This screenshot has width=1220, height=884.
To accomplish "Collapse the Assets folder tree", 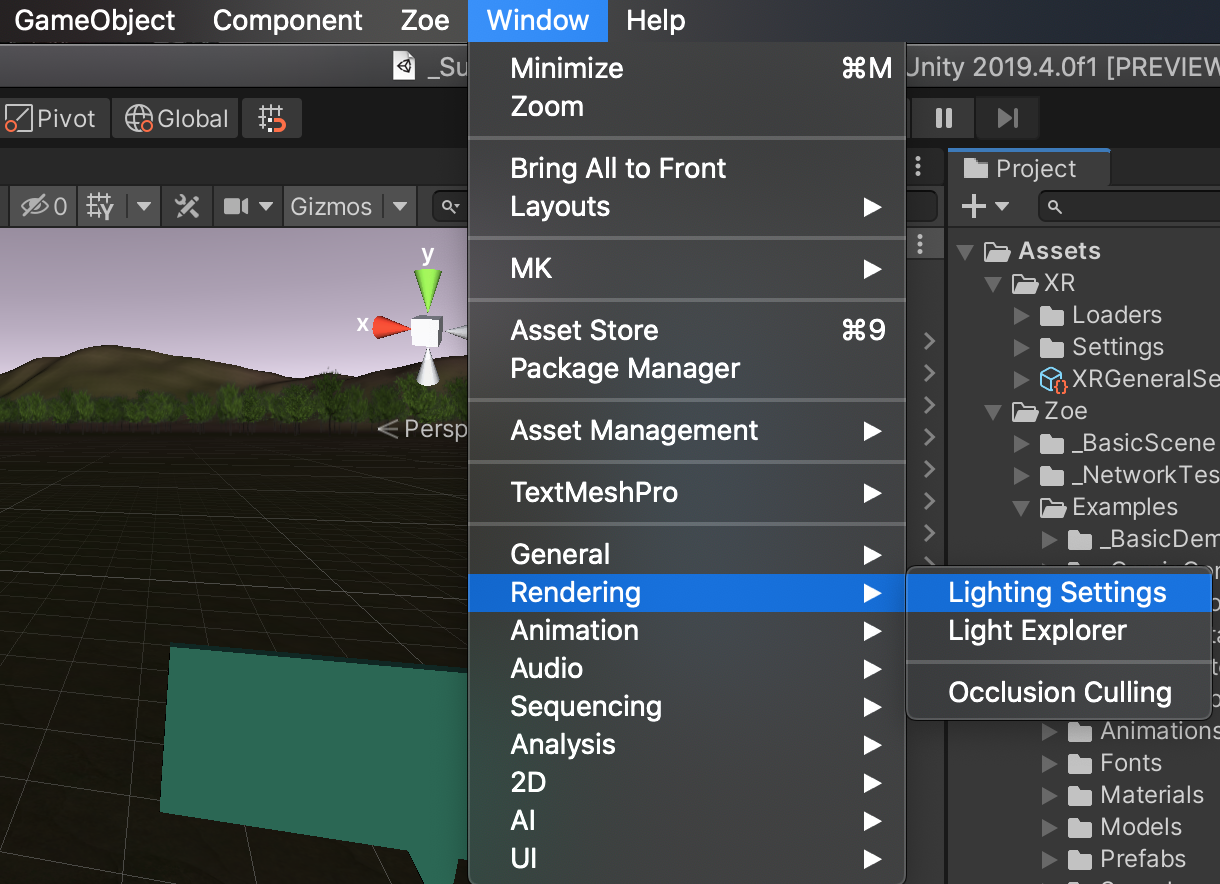I will tap(965, 252).
